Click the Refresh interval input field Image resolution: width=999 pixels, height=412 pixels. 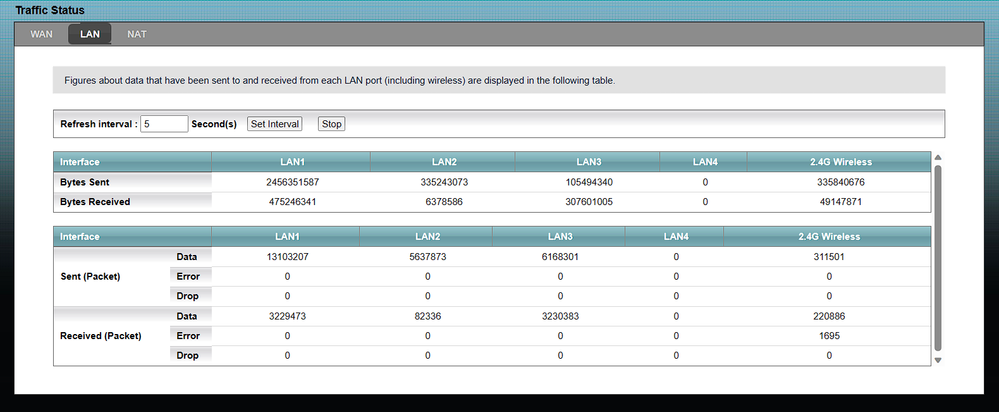tap(164, 124)
